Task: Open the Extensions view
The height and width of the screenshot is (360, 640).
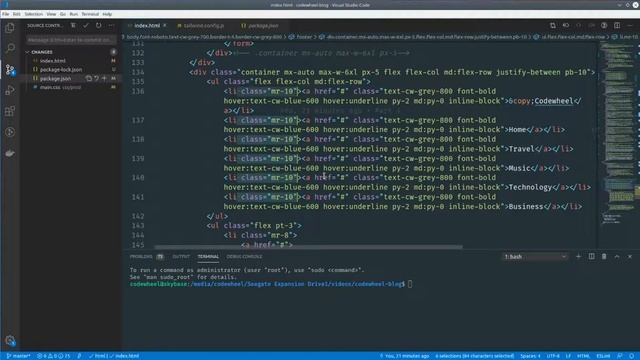Action: tap(10, 111)
